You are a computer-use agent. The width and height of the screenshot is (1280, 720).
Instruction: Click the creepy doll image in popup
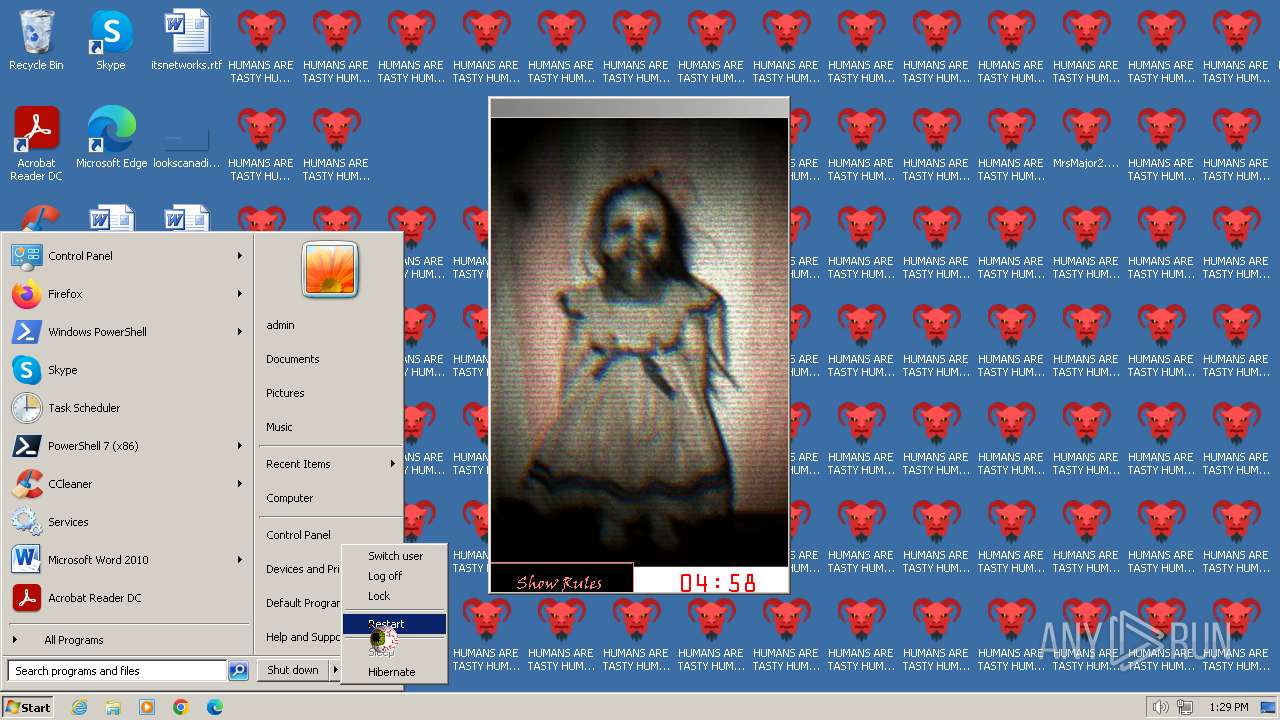pyautogui.click(x=639, y=340)
